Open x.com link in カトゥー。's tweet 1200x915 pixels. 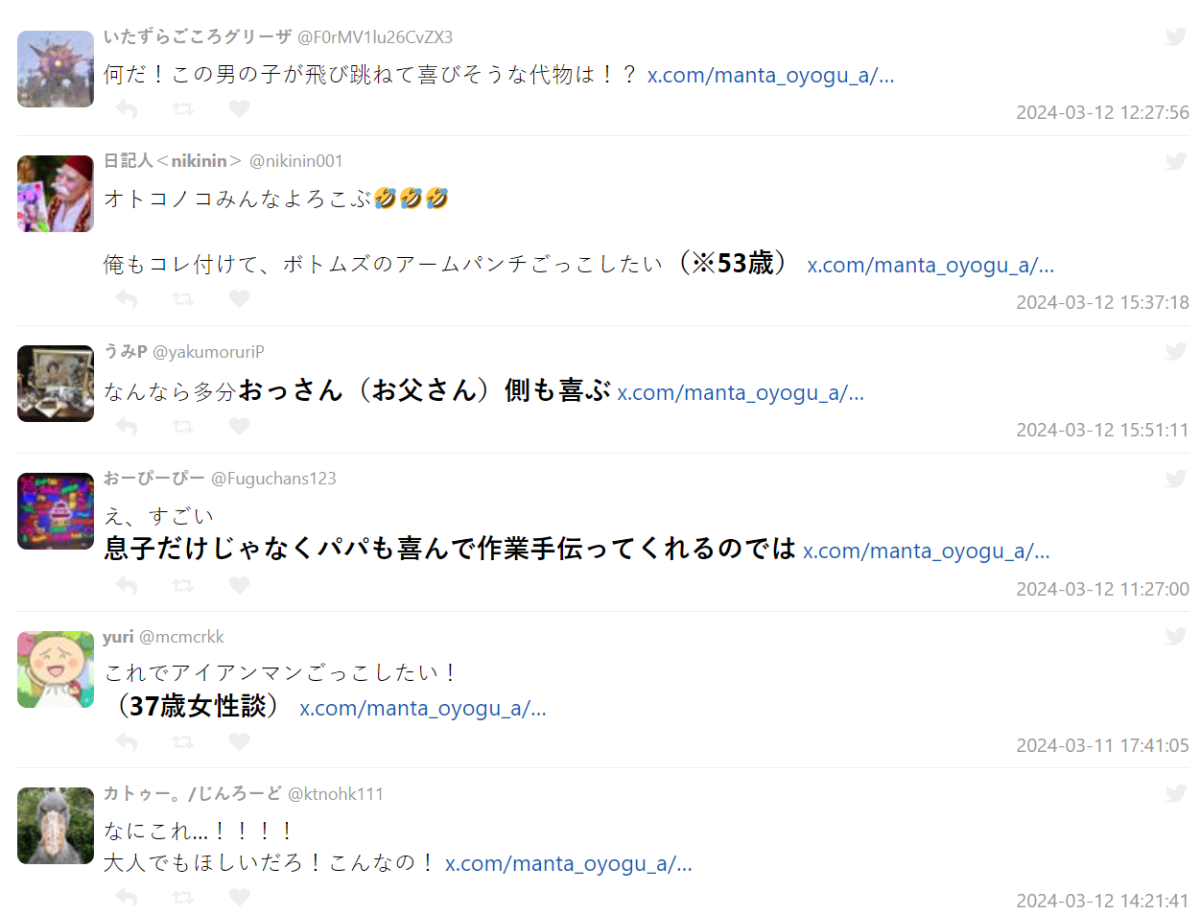click(568, 863)
